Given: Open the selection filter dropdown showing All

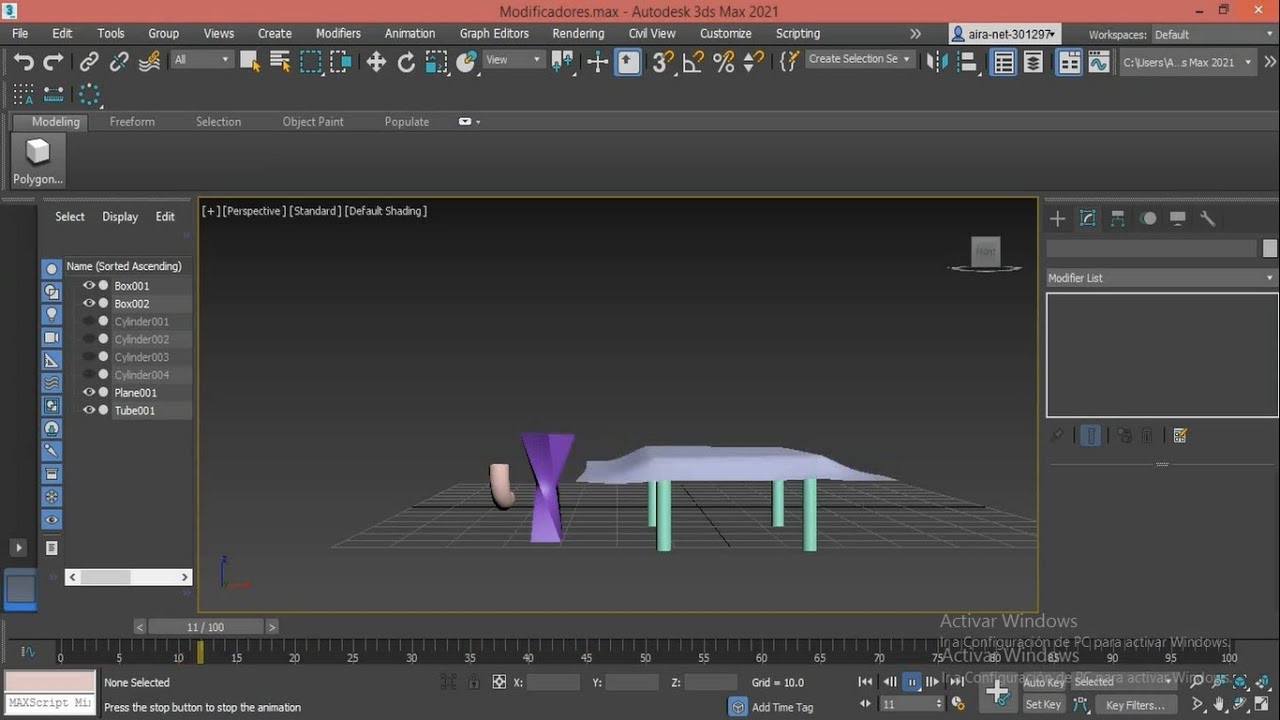Looking at the screenshot, I should (x=201, y=60).
